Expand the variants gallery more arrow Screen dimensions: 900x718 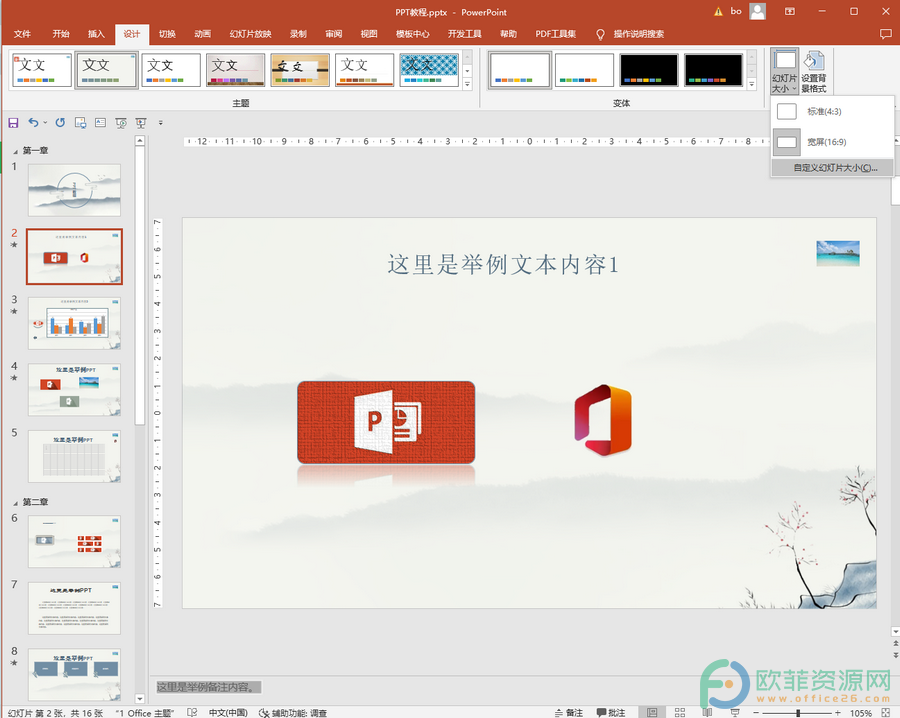[751, 84]
